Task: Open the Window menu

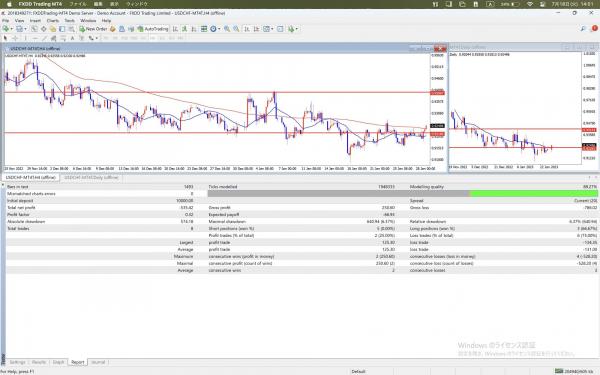Action: (88, 21)
